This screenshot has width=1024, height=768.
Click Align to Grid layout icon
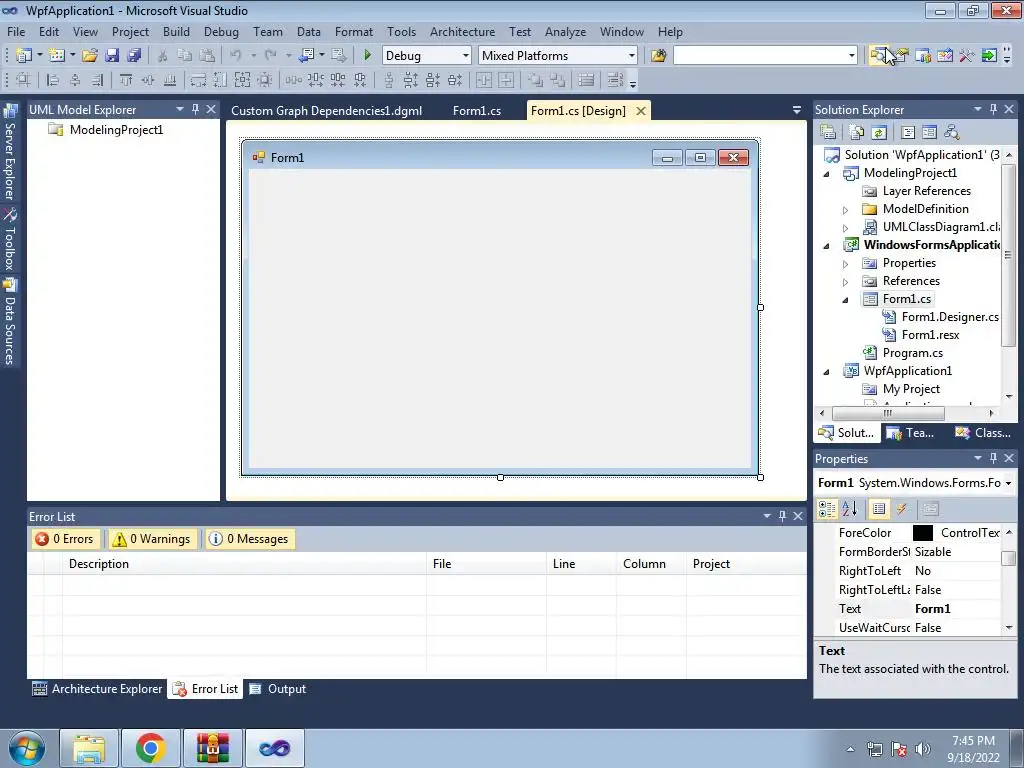tap(24, 80)
